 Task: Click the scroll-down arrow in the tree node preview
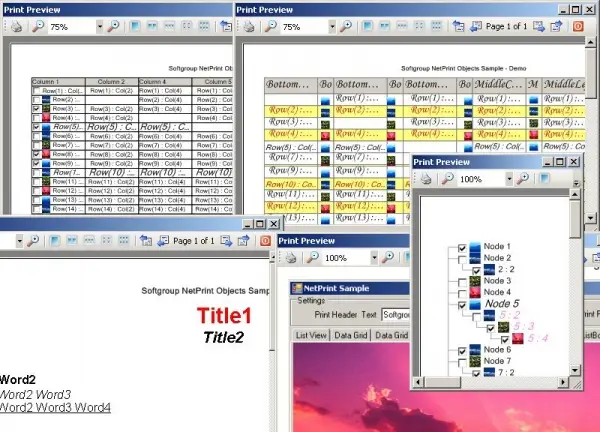[575, 370]
